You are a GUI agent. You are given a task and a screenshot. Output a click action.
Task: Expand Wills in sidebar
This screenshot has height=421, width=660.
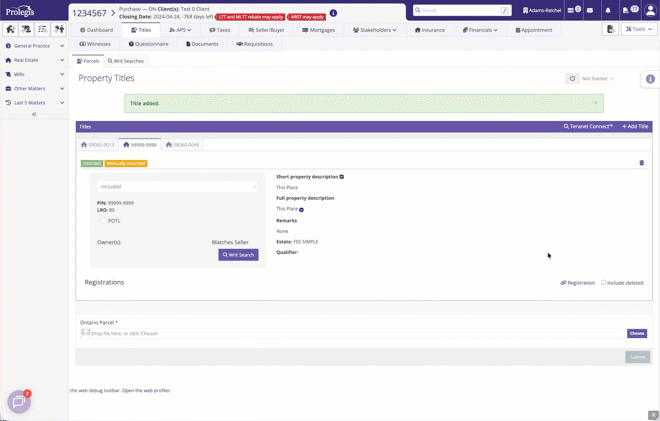(35, 75)
